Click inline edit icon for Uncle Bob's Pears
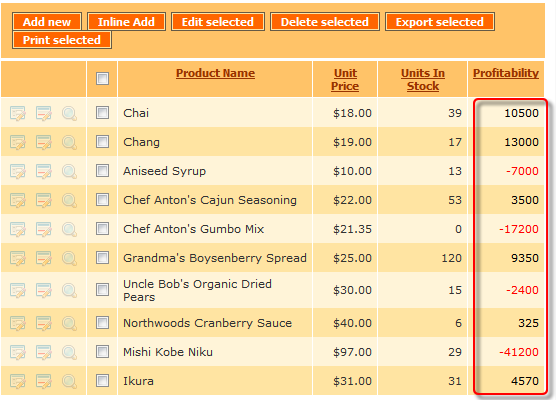Image resolution: width=556 pixels, height=400 pixels. click(44, 290)
